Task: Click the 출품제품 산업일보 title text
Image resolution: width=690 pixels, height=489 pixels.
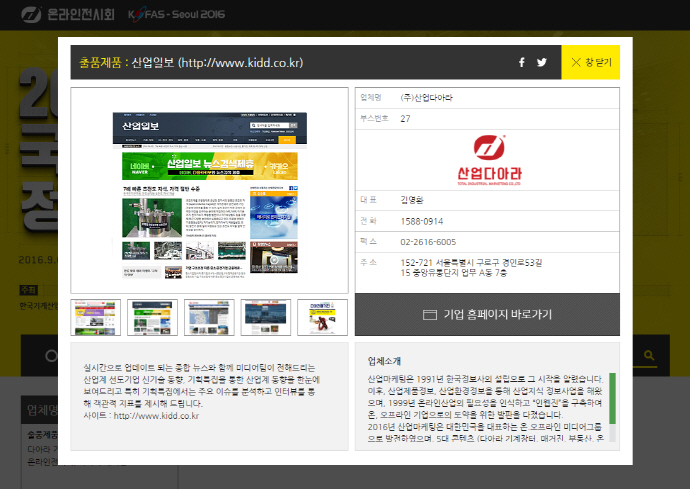Action: click(190, 62)
